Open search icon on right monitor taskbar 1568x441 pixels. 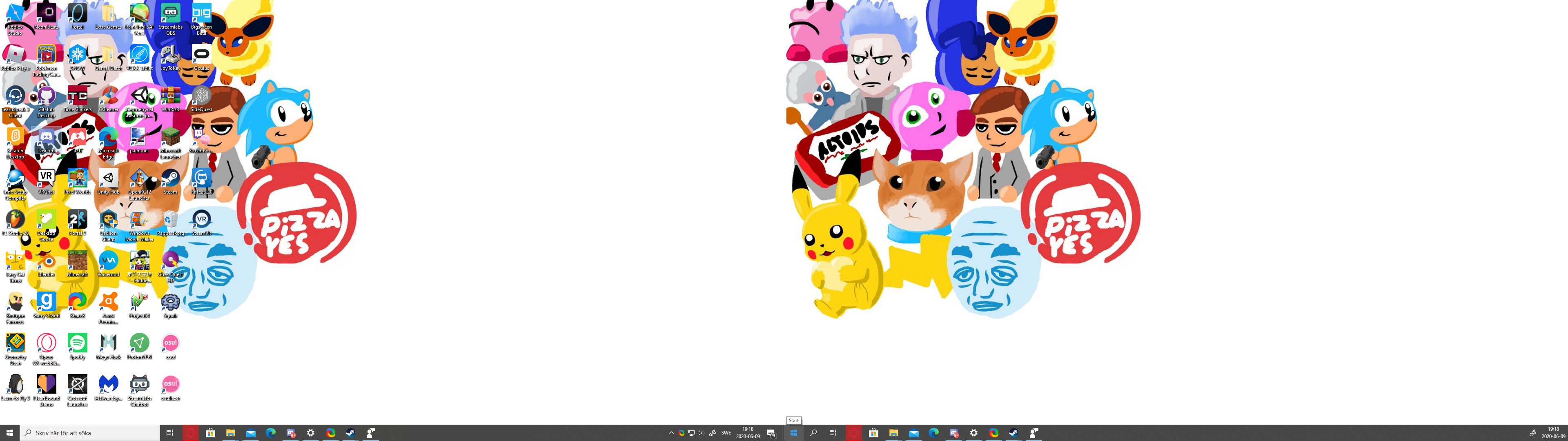(x=813, y=433)
